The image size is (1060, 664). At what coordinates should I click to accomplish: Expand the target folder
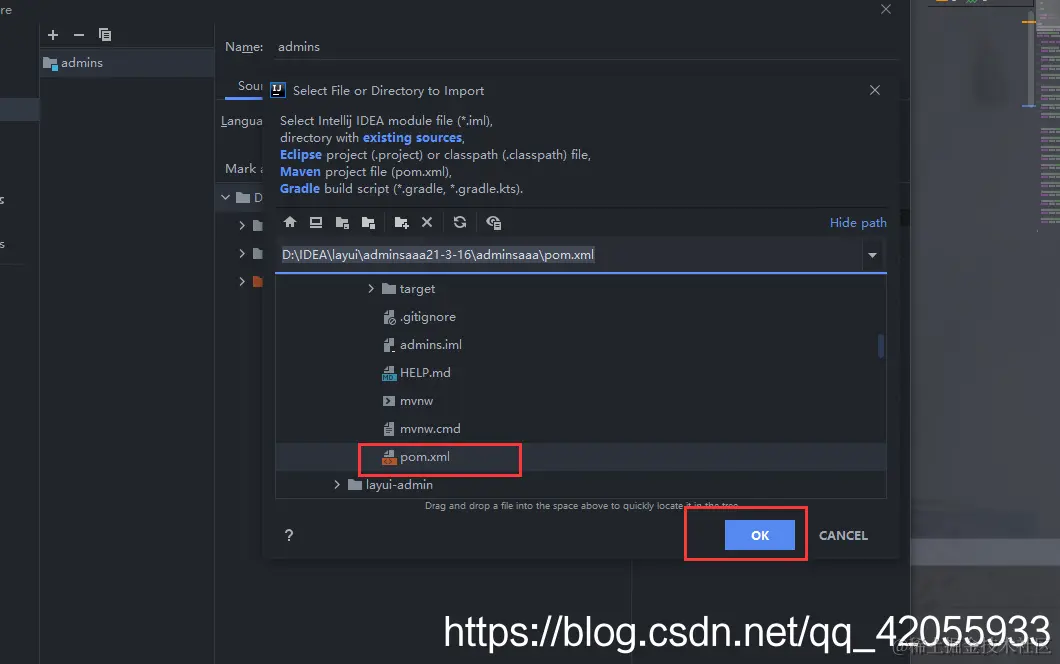click(x=370, y=289)
